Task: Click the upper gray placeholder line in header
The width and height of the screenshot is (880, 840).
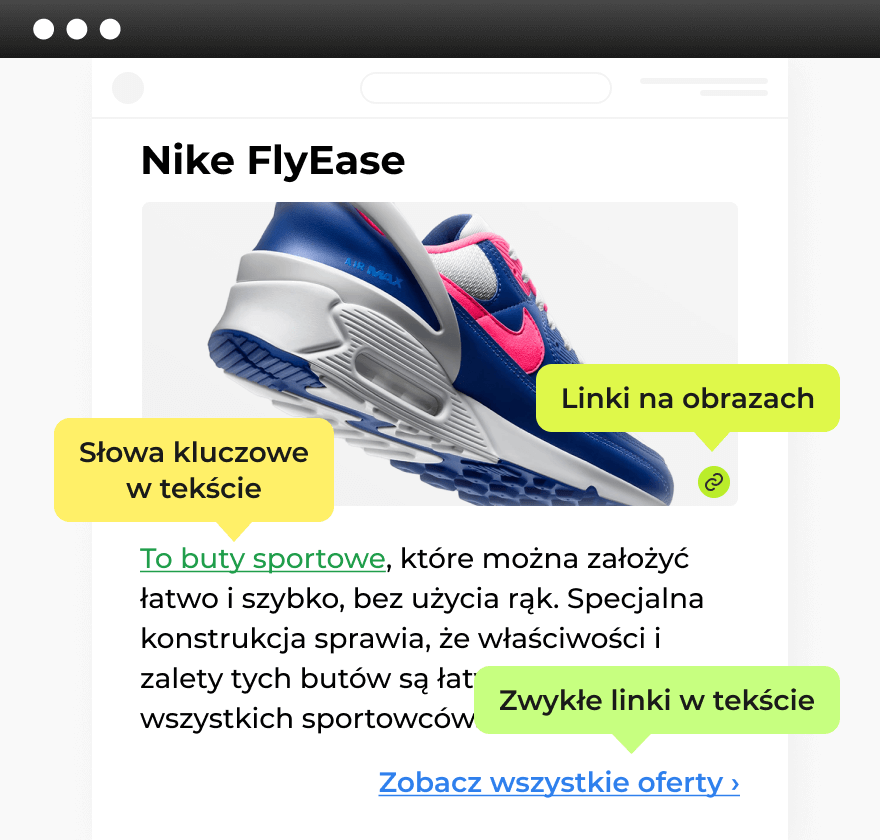Action: tap(704, 81)
